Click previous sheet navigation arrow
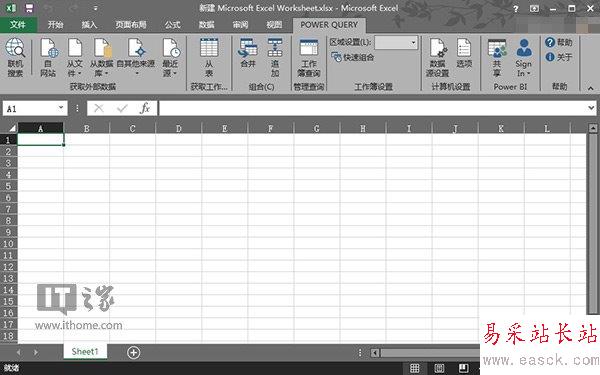The width and height of the screenshot is (600, 375). coord(18,352)
